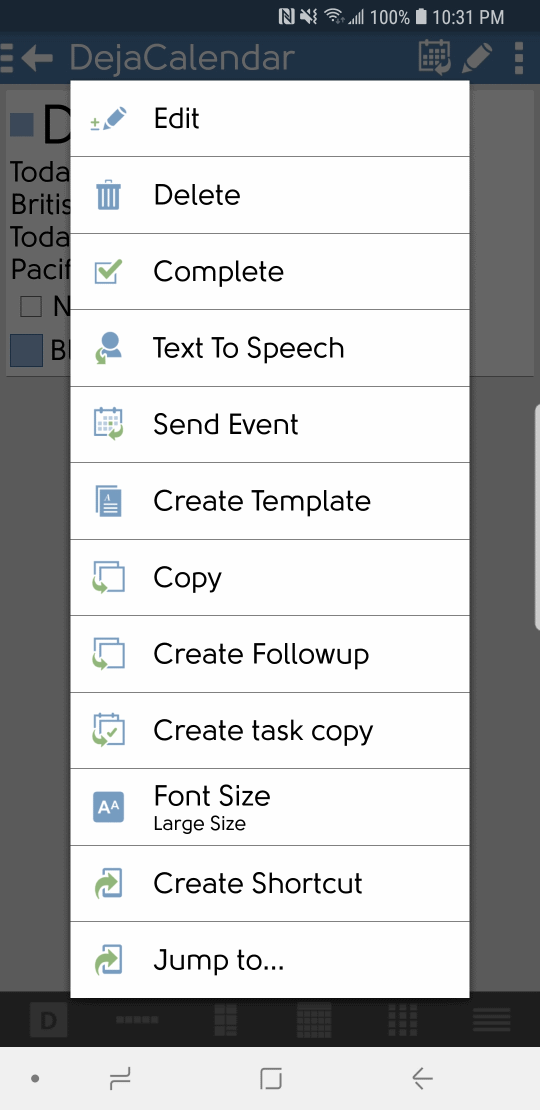Viewport: 540px width, 1110px height.
Task: Toggle the checkbox behind the menu
Action: [x=31, y=307]
